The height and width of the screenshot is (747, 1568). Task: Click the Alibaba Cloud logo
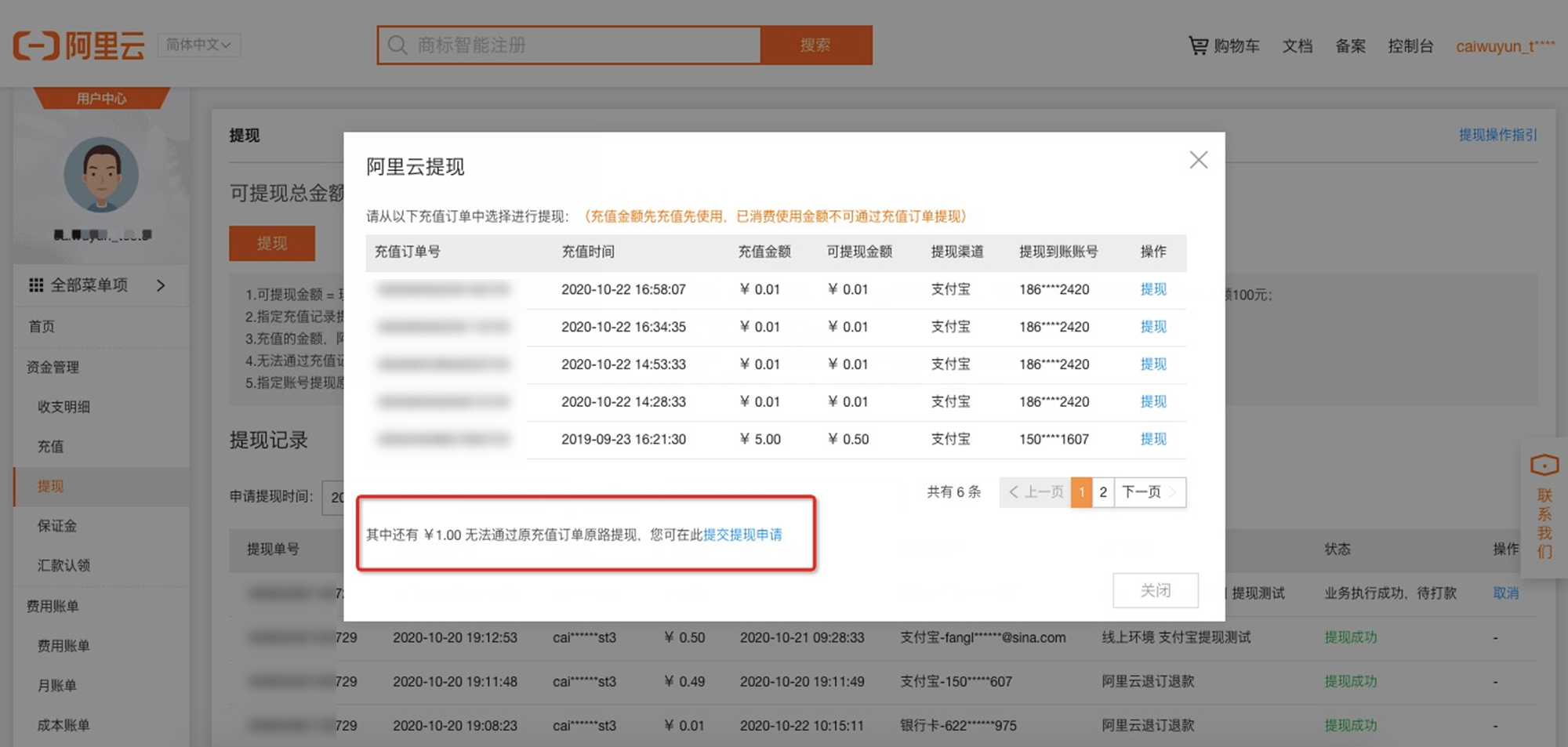pos(78,45)
